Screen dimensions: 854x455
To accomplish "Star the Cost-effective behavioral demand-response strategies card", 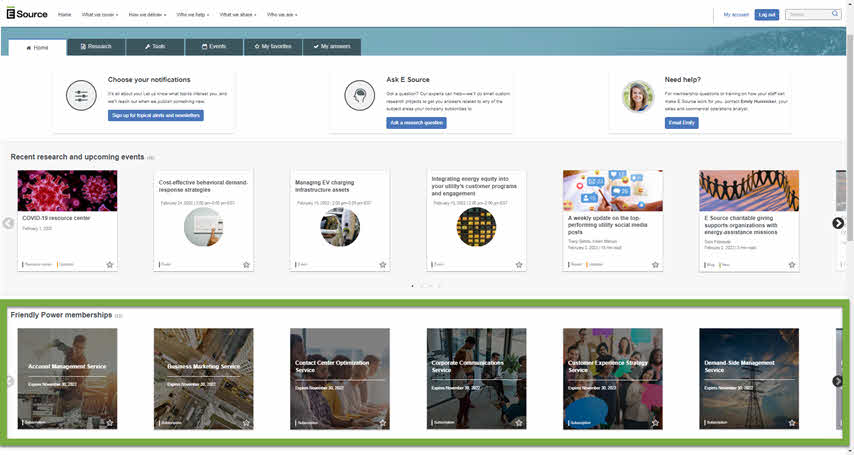I will click(246, 265).
